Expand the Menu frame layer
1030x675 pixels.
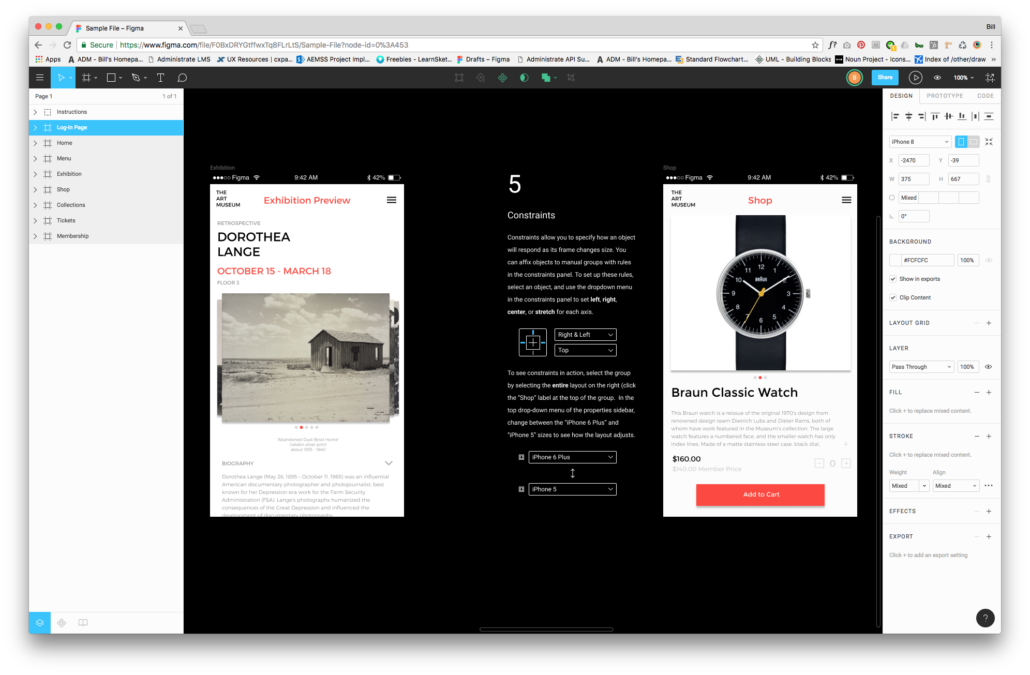tap(35, 159)
